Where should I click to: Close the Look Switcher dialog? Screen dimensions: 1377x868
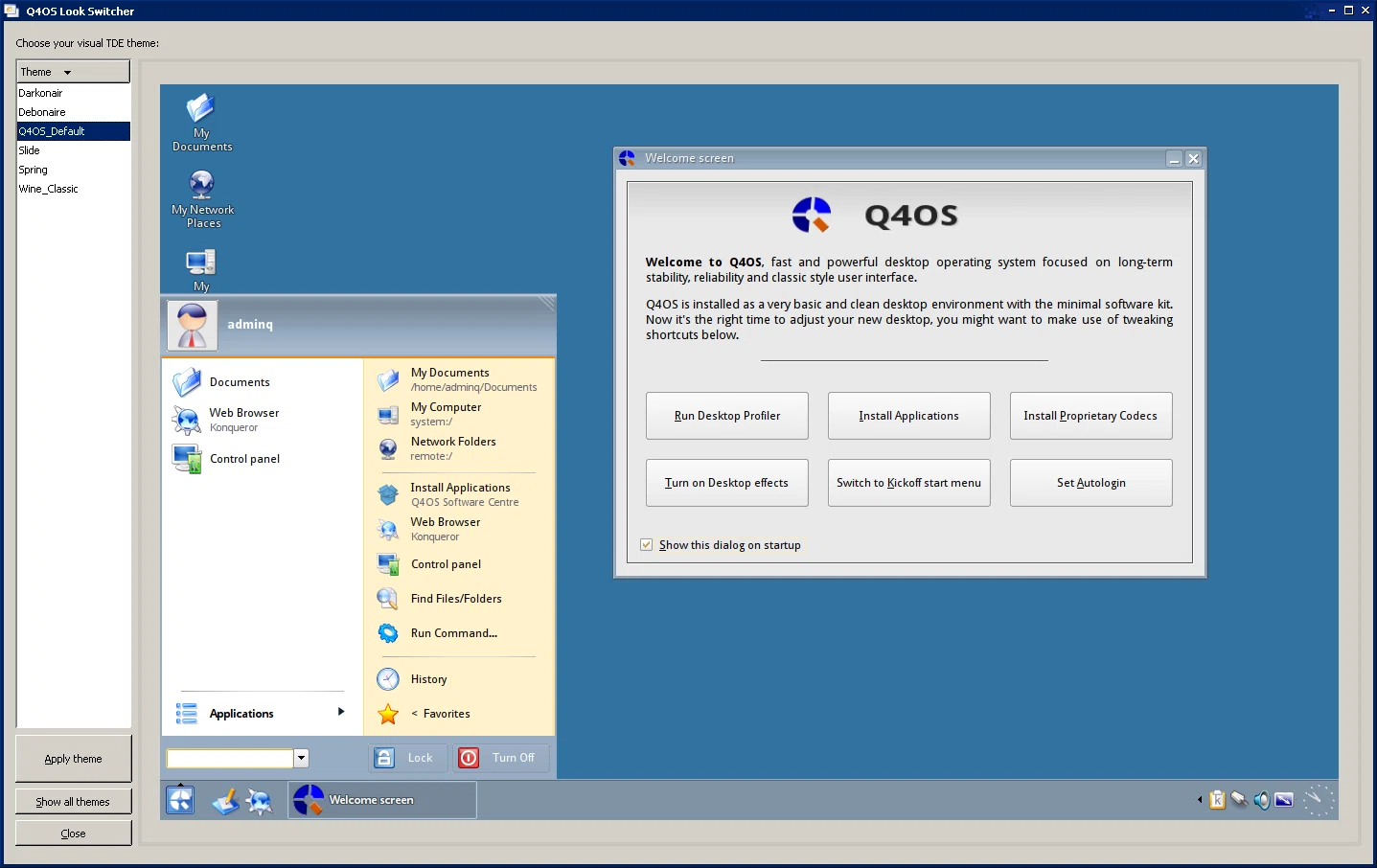click(73, 834)
